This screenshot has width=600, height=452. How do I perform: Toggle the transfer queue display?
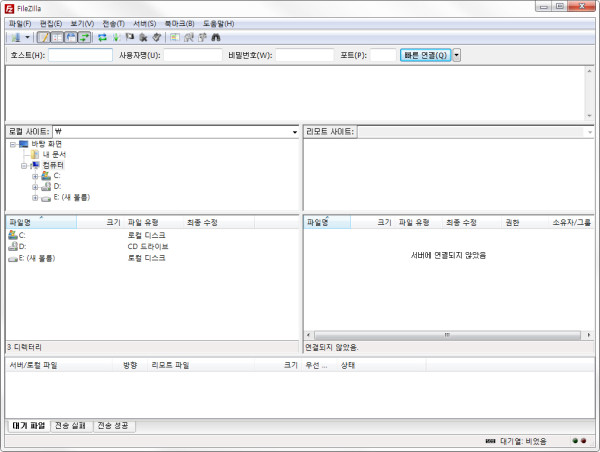(x=85, y=37)
